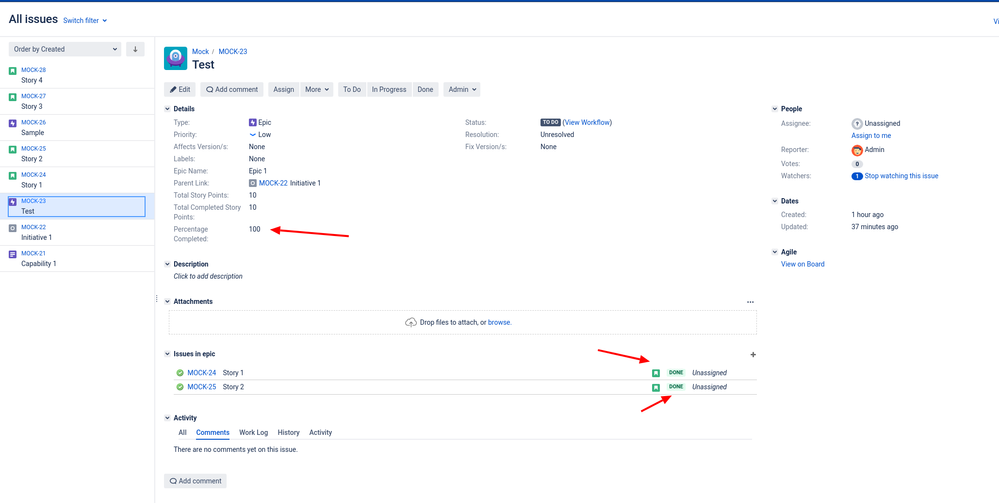Click the MOCK-28 story type icon
This screenshot has width=999, height=503.
click(x=13, y=71)
